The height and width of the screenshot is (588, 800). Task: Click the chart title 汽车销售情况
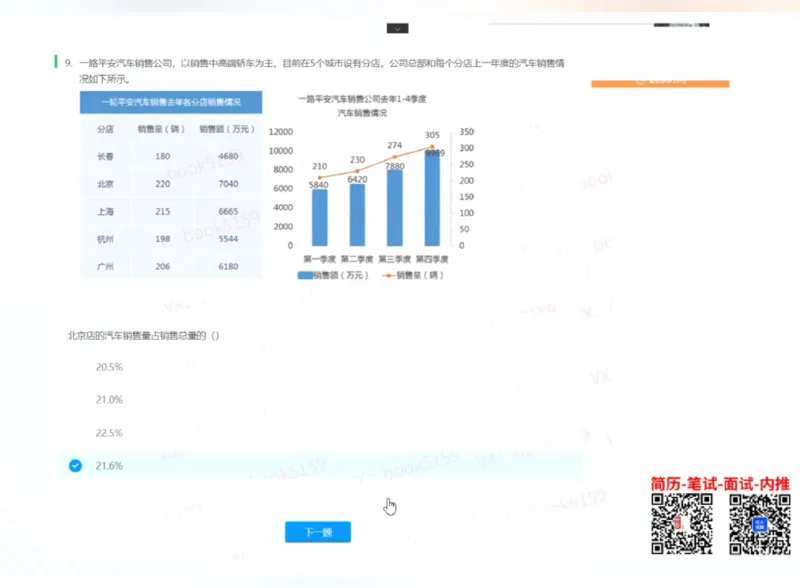[363, 112]
